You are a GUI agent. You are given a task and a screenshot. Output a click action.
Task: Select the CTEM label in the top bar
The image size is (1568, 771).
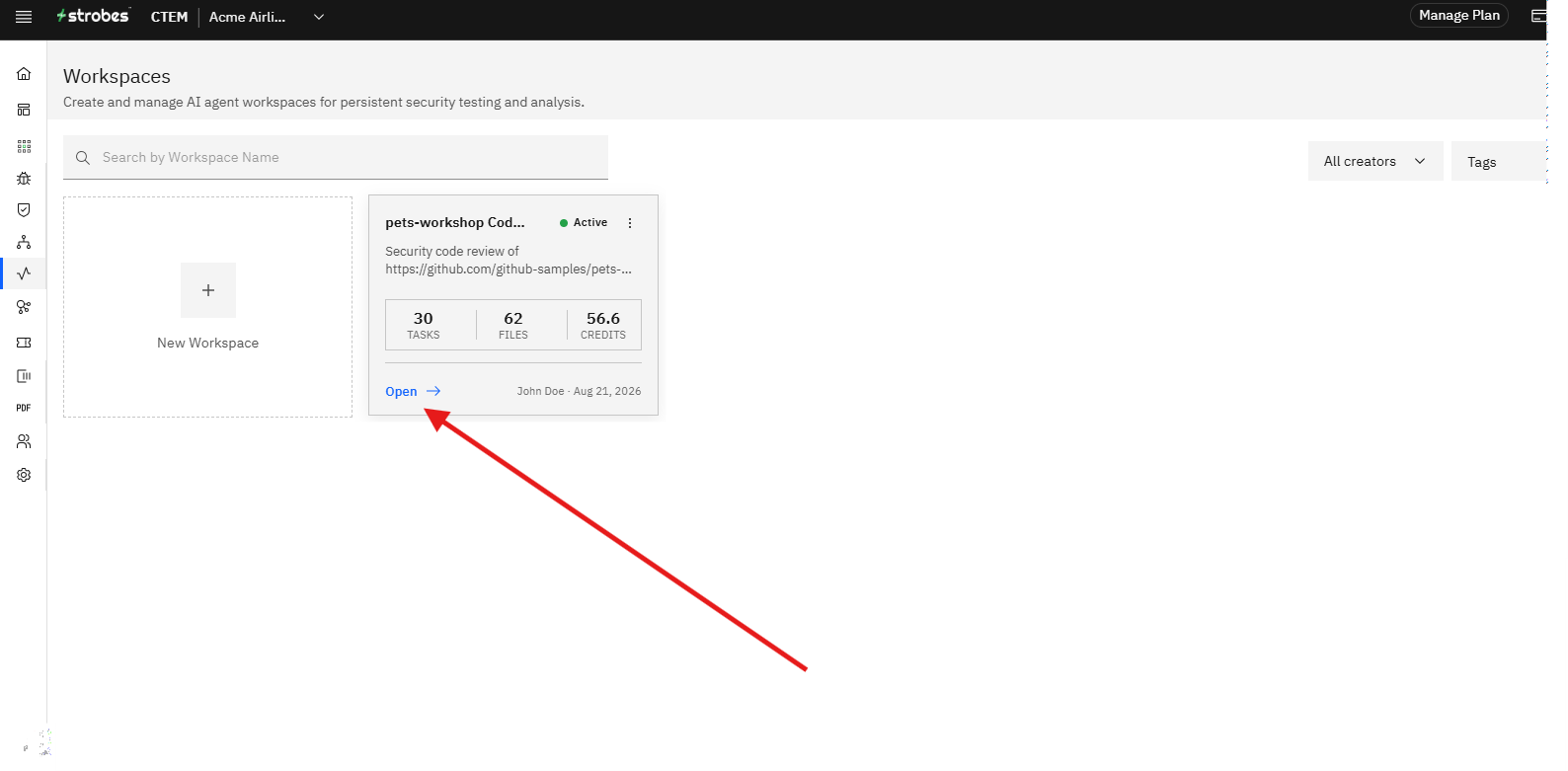pos(169,17)
